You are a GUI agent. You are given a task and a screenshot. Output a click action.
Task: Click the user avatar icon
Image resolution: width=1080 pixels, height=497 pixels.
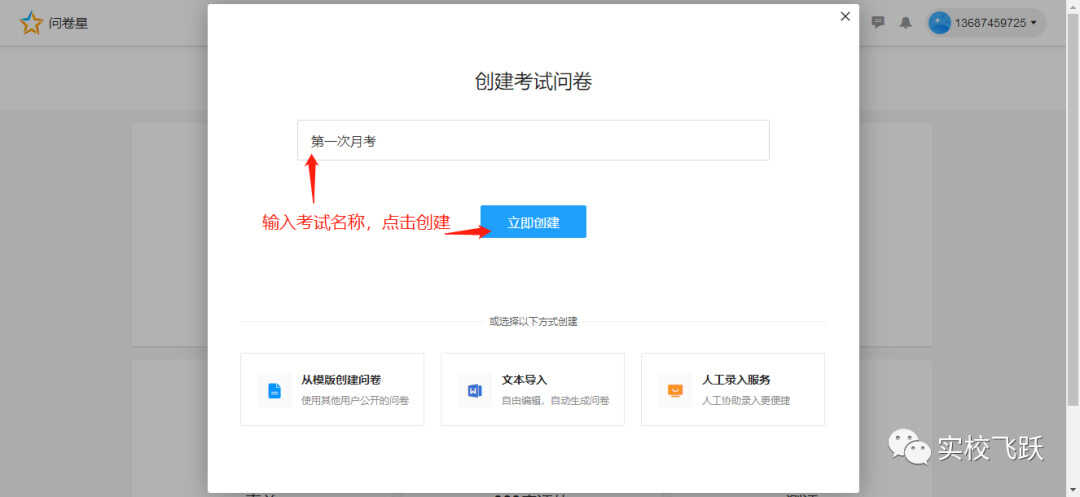pos(939,23)
